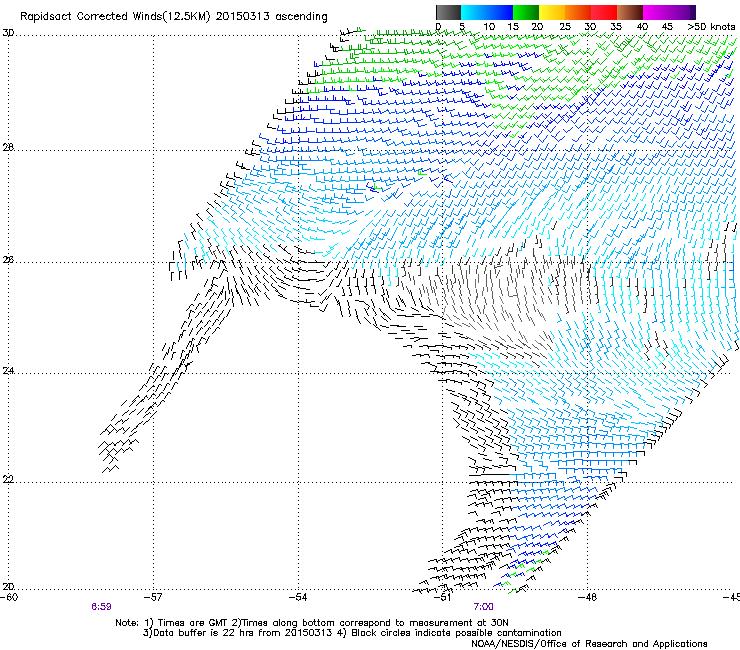Click the purple '6:59' time marker
This screenshot has width=740, height=650.
click(101, 607)
